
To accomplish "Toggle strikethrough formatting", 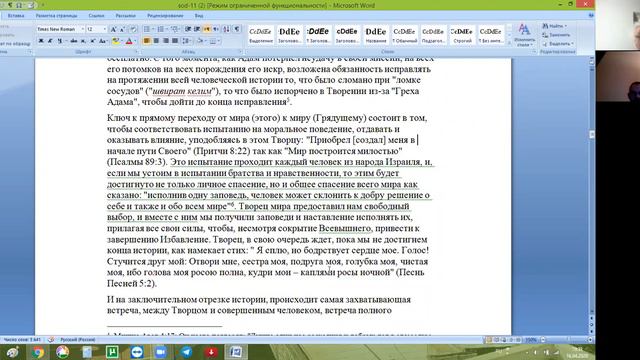I will [x=73, y=41].
